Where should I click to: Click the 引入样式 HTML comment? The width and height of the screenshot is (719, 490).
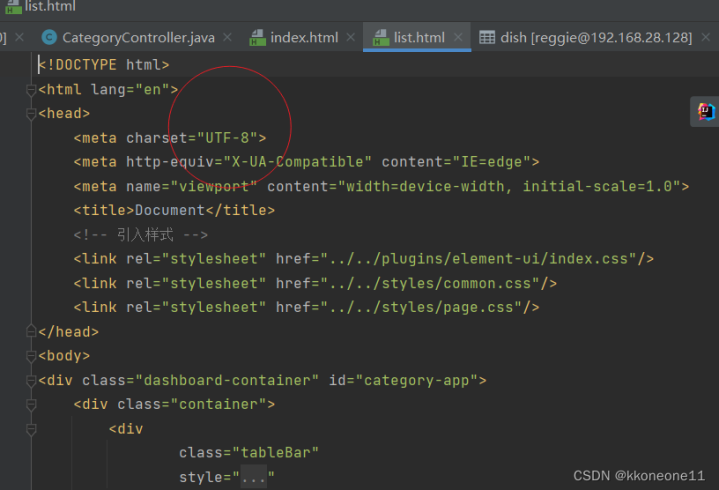(x=141, y=235)
